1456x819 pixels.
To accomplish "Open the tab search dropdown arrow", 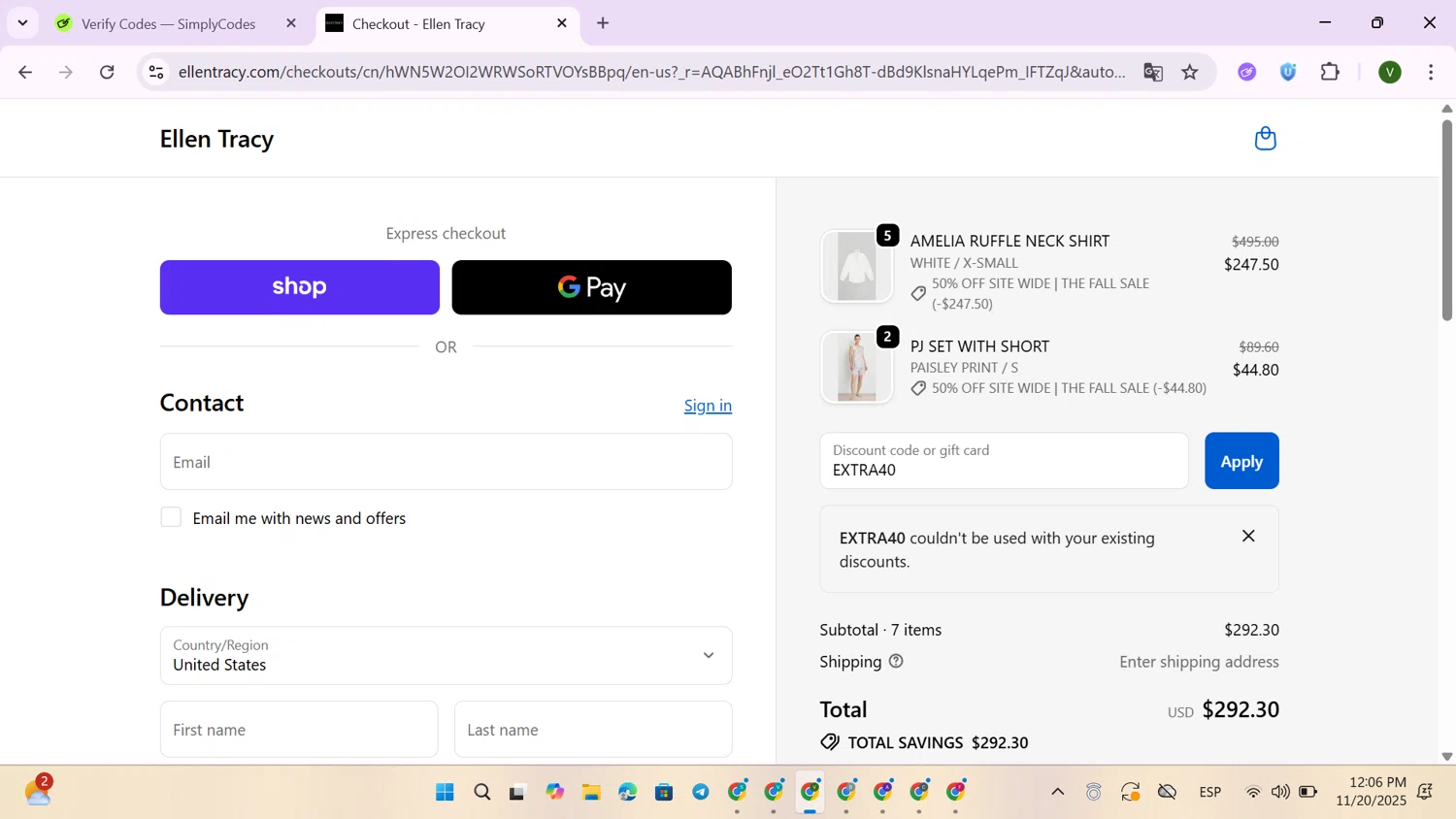I will coord(22,23).
